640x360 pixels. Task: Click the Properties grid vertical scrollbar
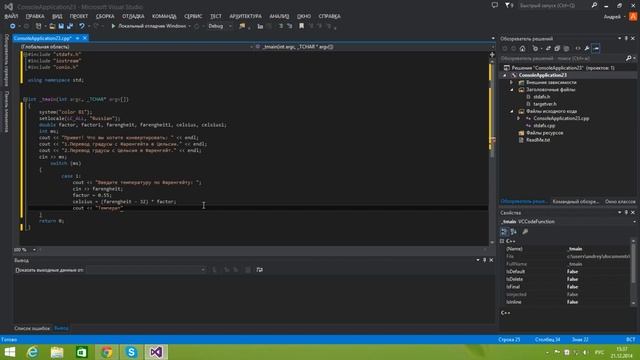(x=633, y=271)
